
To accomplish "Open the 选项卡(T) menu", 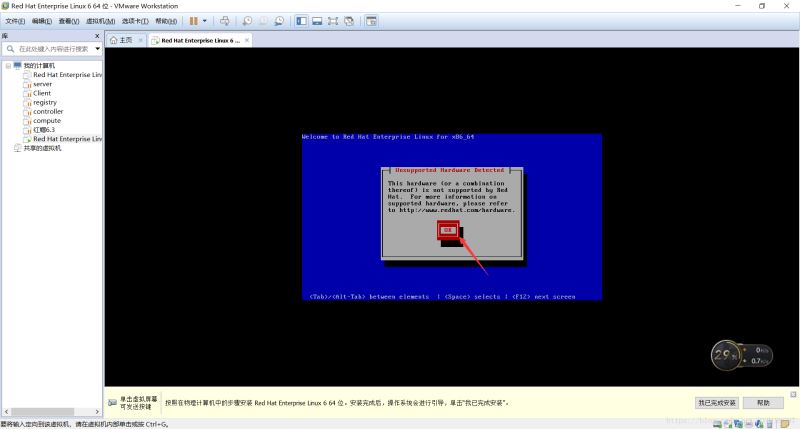I will [x=135, y=21].
